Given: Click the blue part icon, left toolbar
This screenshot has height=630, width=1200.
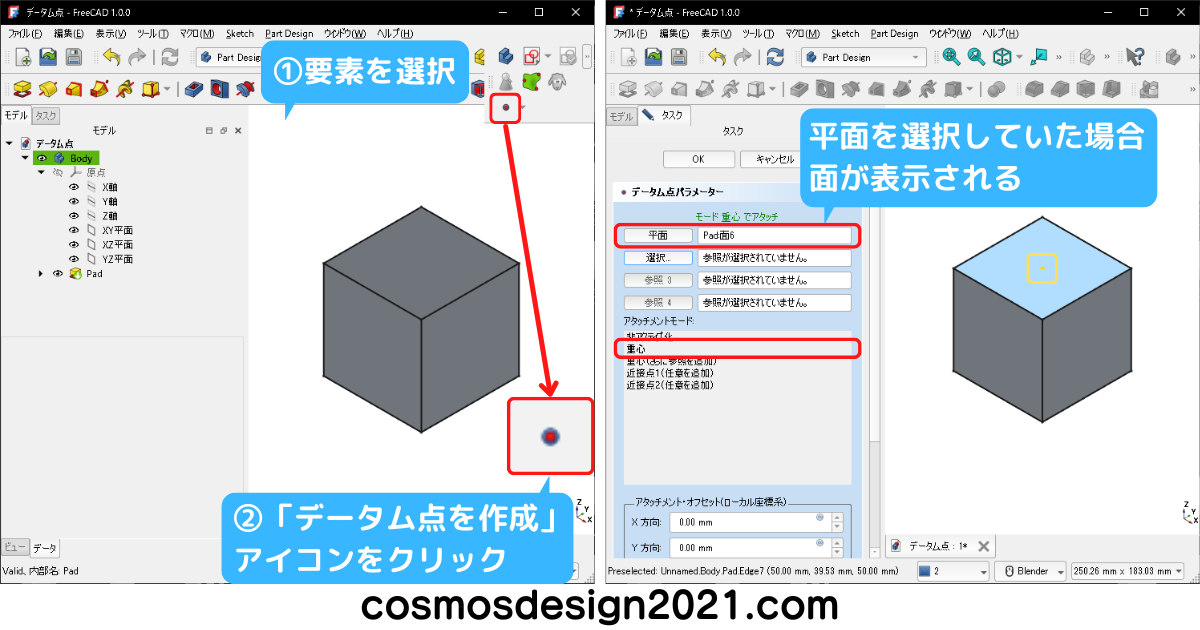Looking at the screenshot, I should tap(506, 57).
